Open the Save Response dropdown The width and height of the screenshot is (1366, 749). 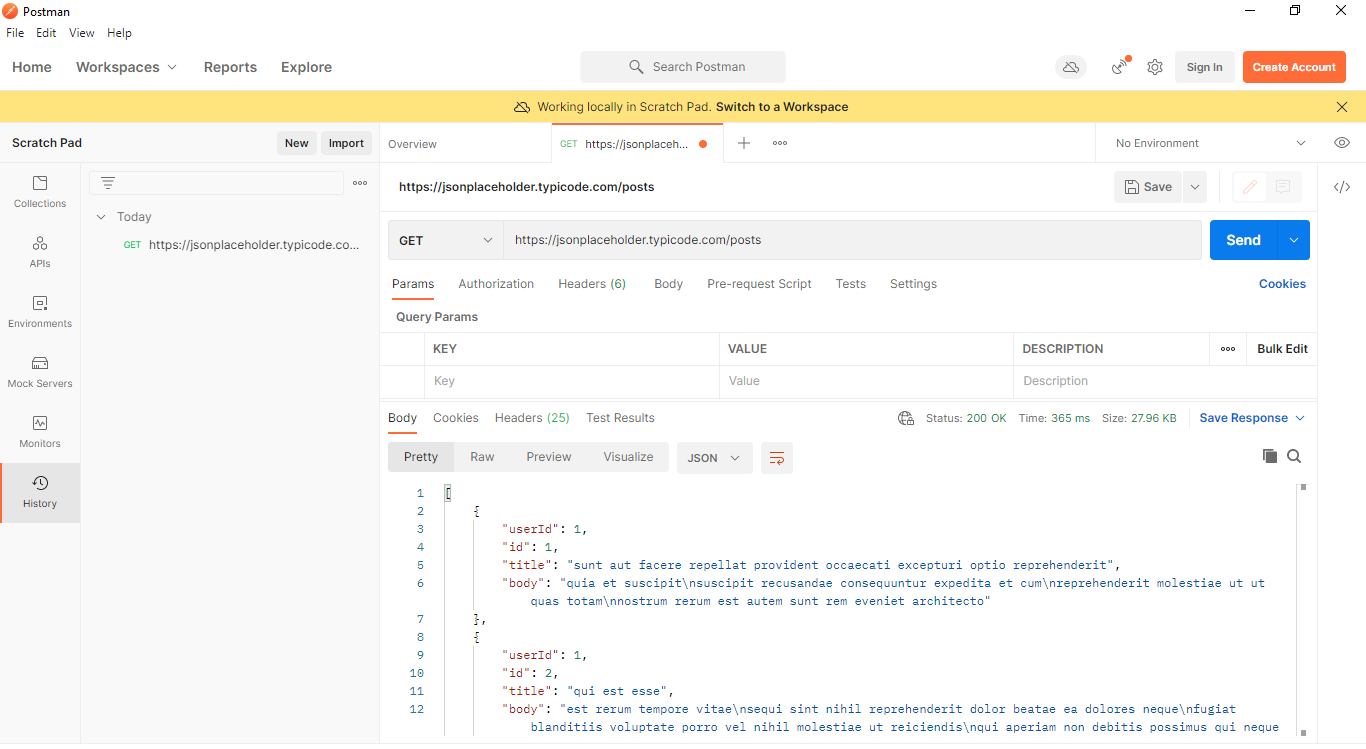[1252, 418]
